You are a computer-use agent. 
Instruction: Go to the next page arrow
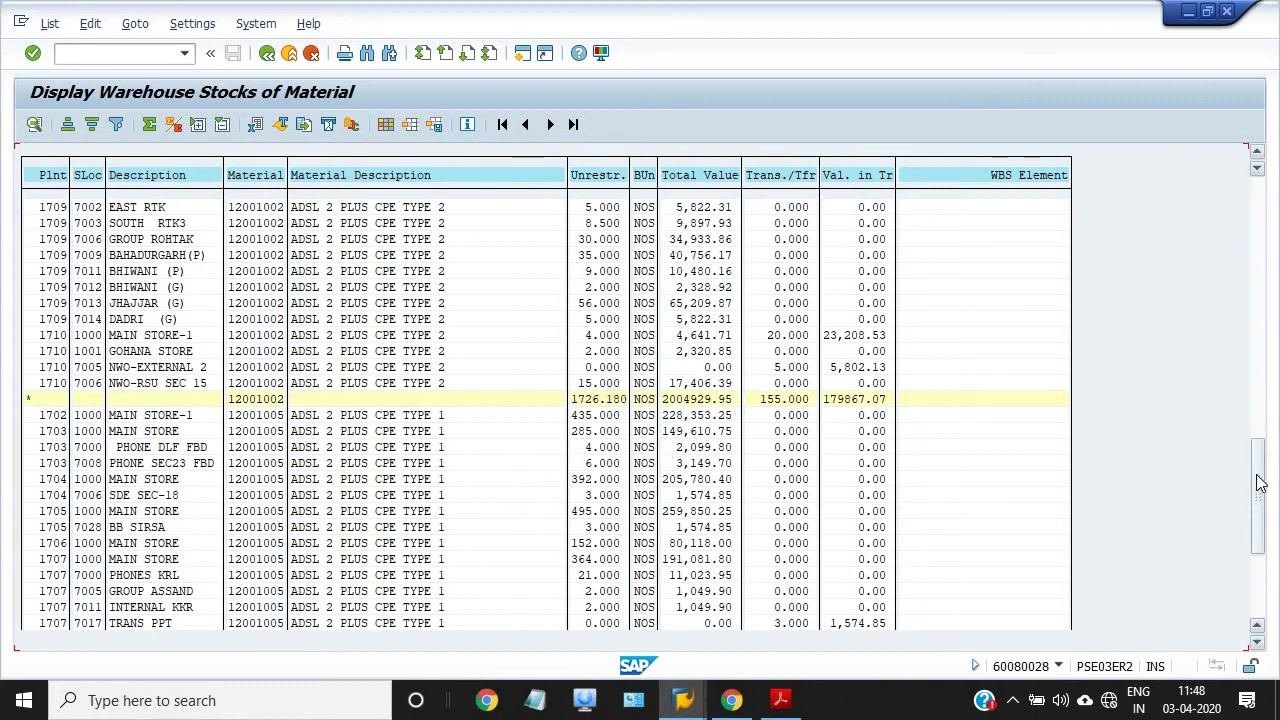coord(550,124)
